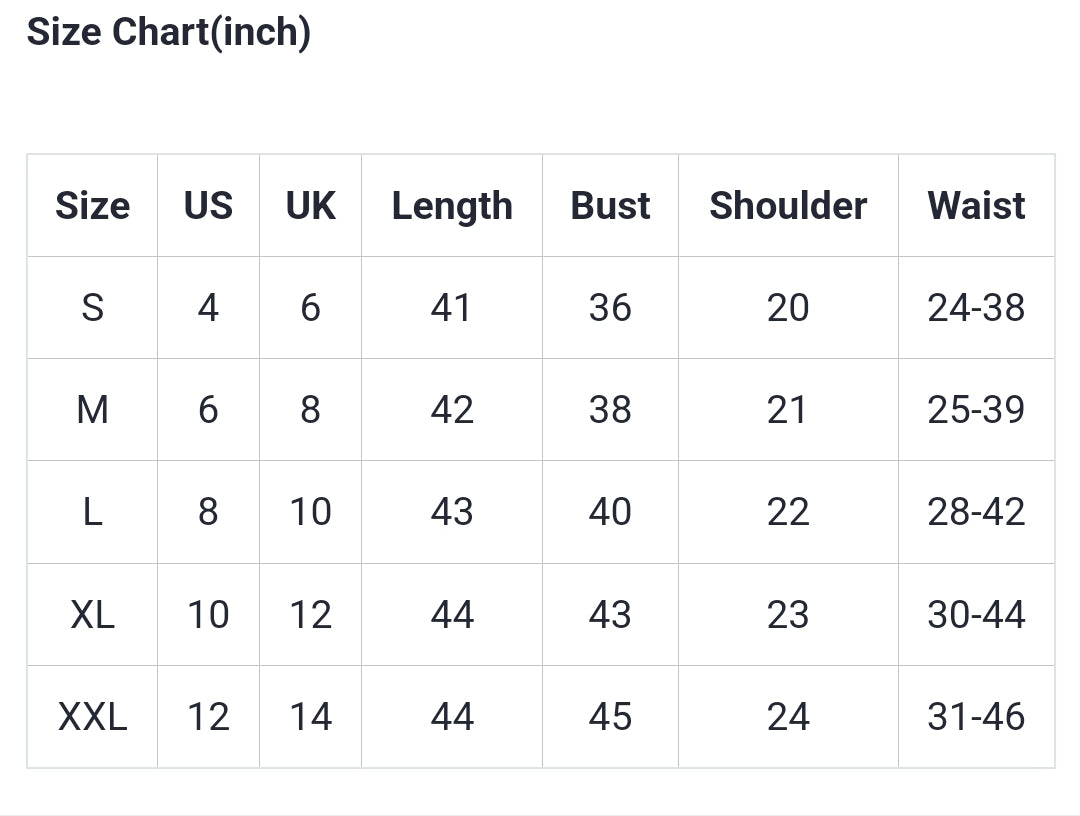Click the Bust column header
This screenshot has height=816, width=1080.
[610, 206]
